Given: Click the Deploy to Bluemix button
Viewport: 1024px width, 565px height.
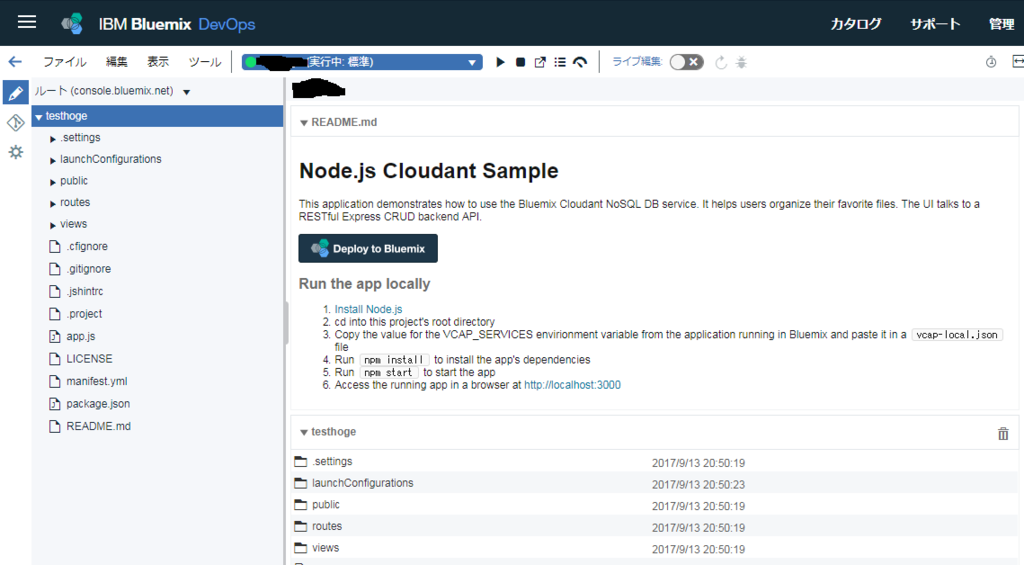Looking at the screenshot, I should (368, 248).
